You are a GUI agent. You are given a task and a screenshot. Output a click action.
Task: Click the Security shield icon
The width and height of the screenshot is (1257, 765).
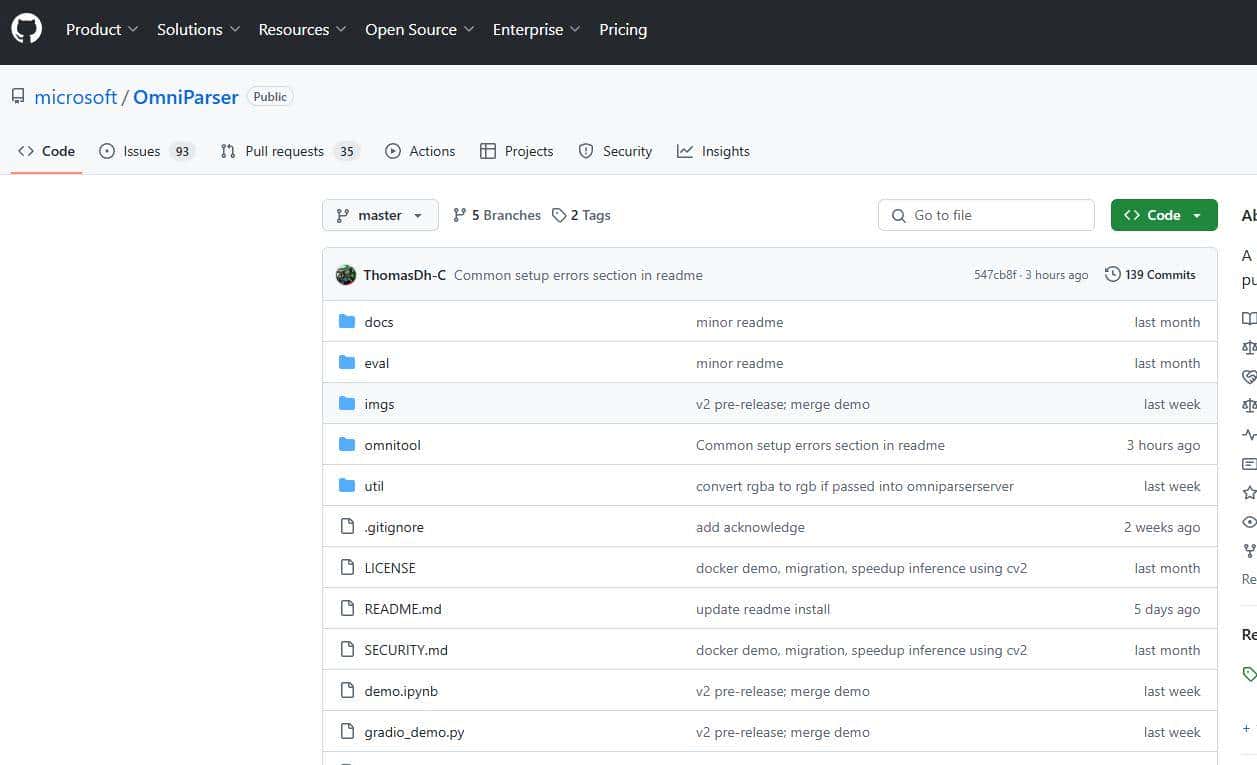(x=586, y=151)
